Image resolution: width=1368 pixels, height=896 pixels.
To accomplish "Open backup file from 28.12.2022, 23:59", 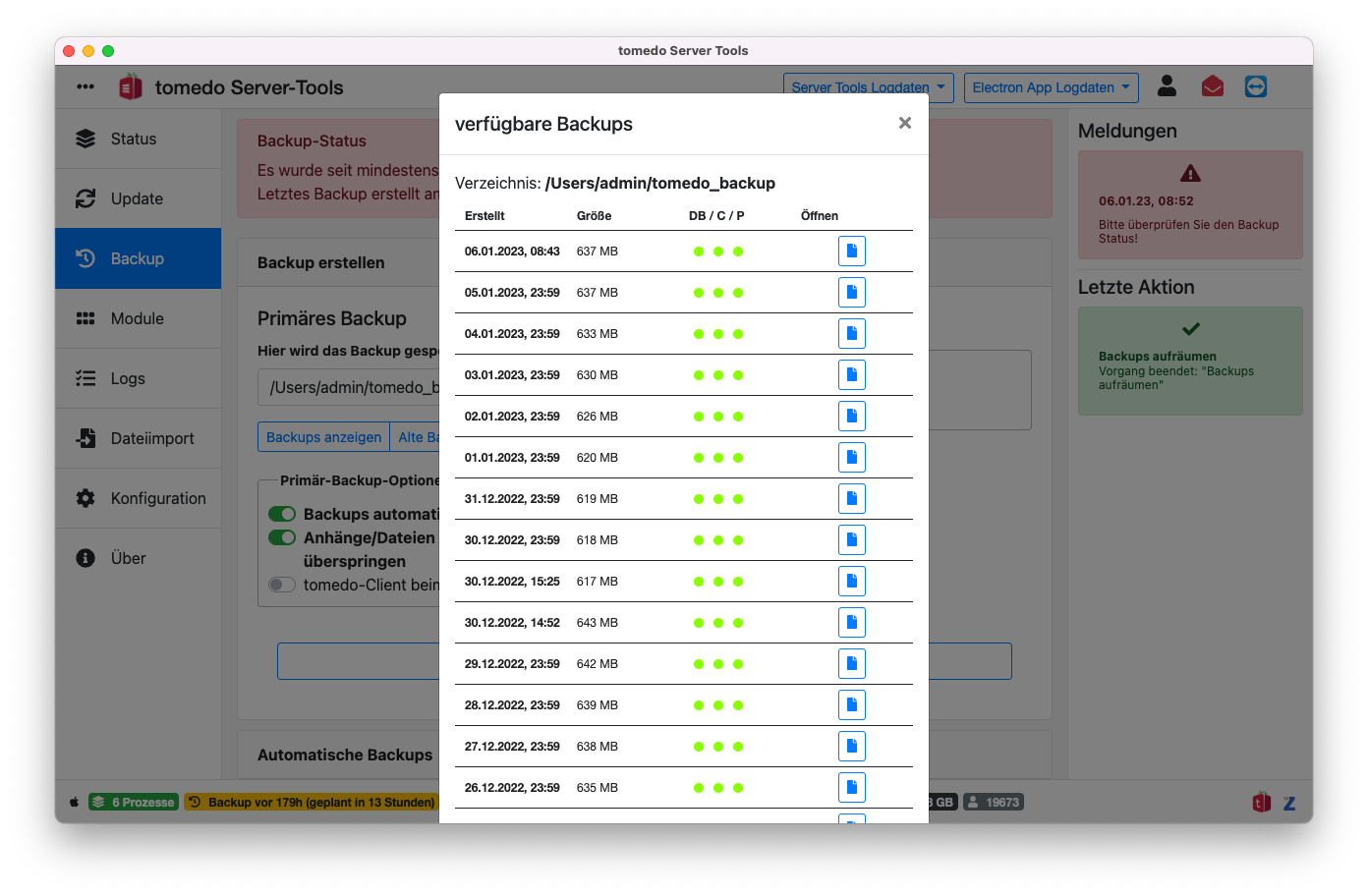I will pyautogui.click(x=851, y=705).
